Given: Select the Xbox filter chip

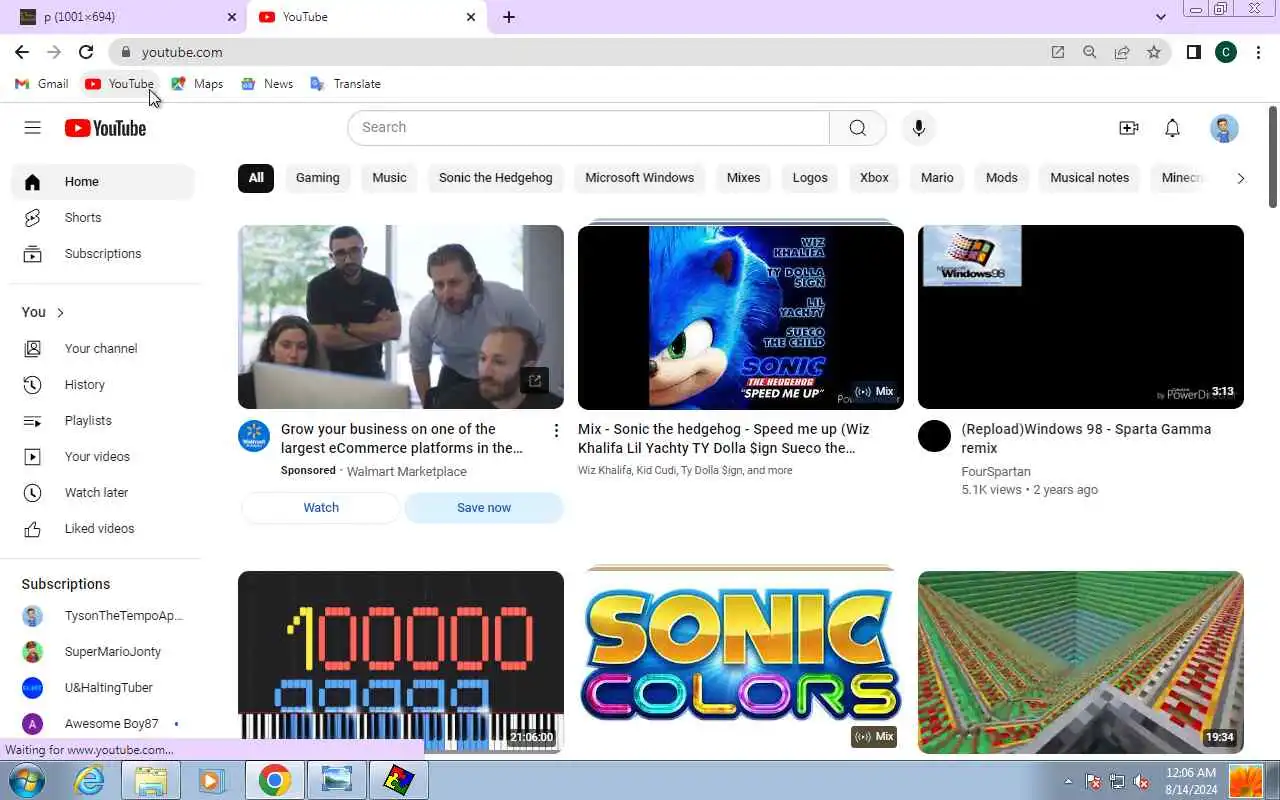Looking at the screenshot, I should pyautogui.click(x=874, y=178).
